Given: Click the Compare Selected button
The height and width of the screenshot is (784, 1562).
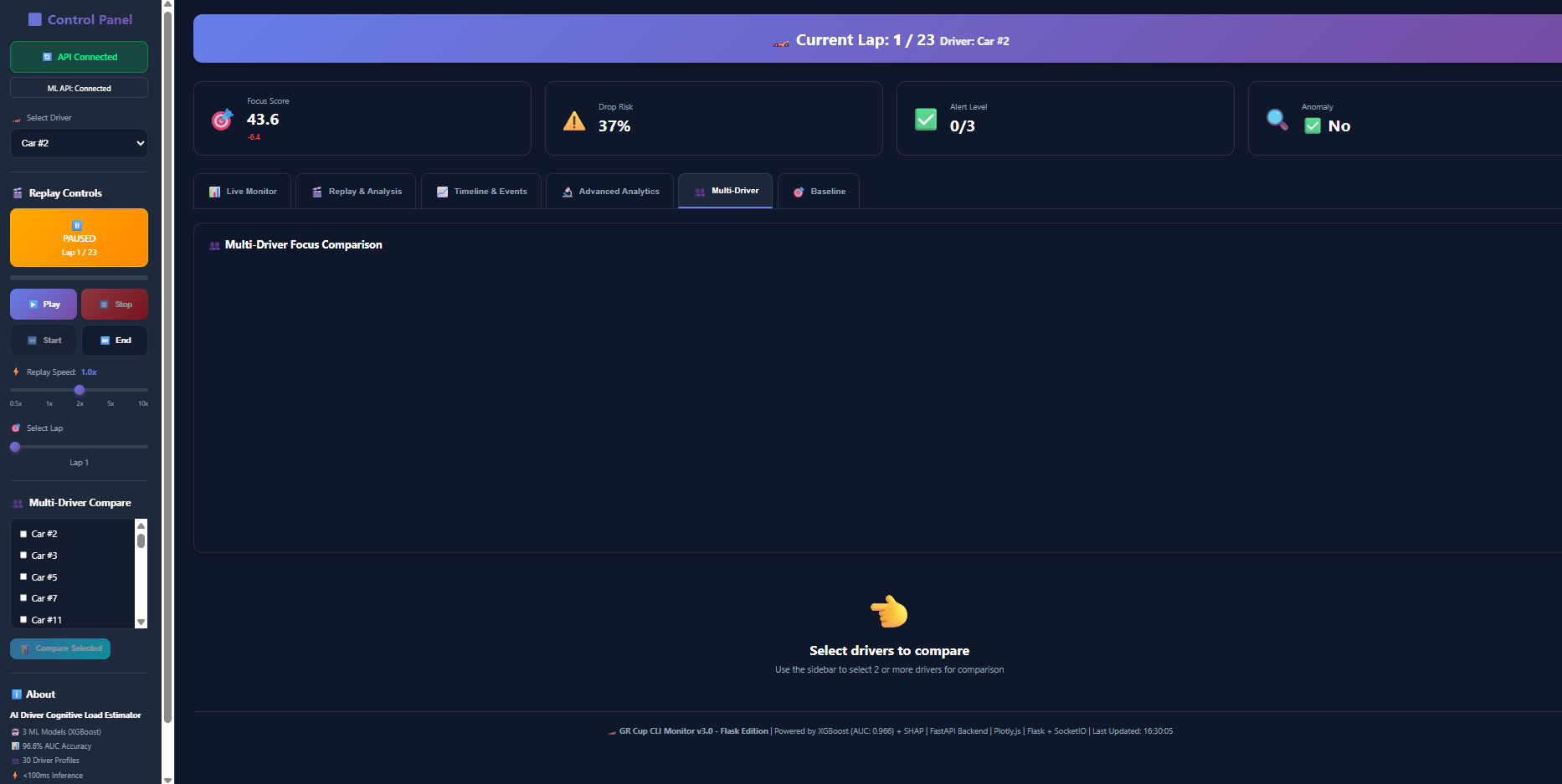Looking at the screenshot, I should click(60, 648).
